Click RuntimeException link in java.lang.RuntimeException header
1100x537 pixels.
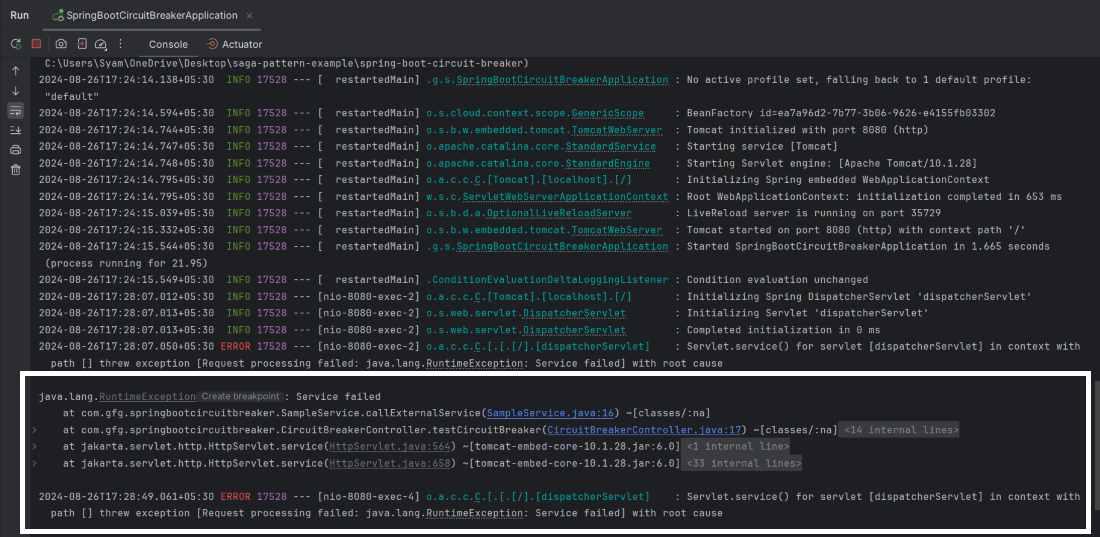pos(147,397)
